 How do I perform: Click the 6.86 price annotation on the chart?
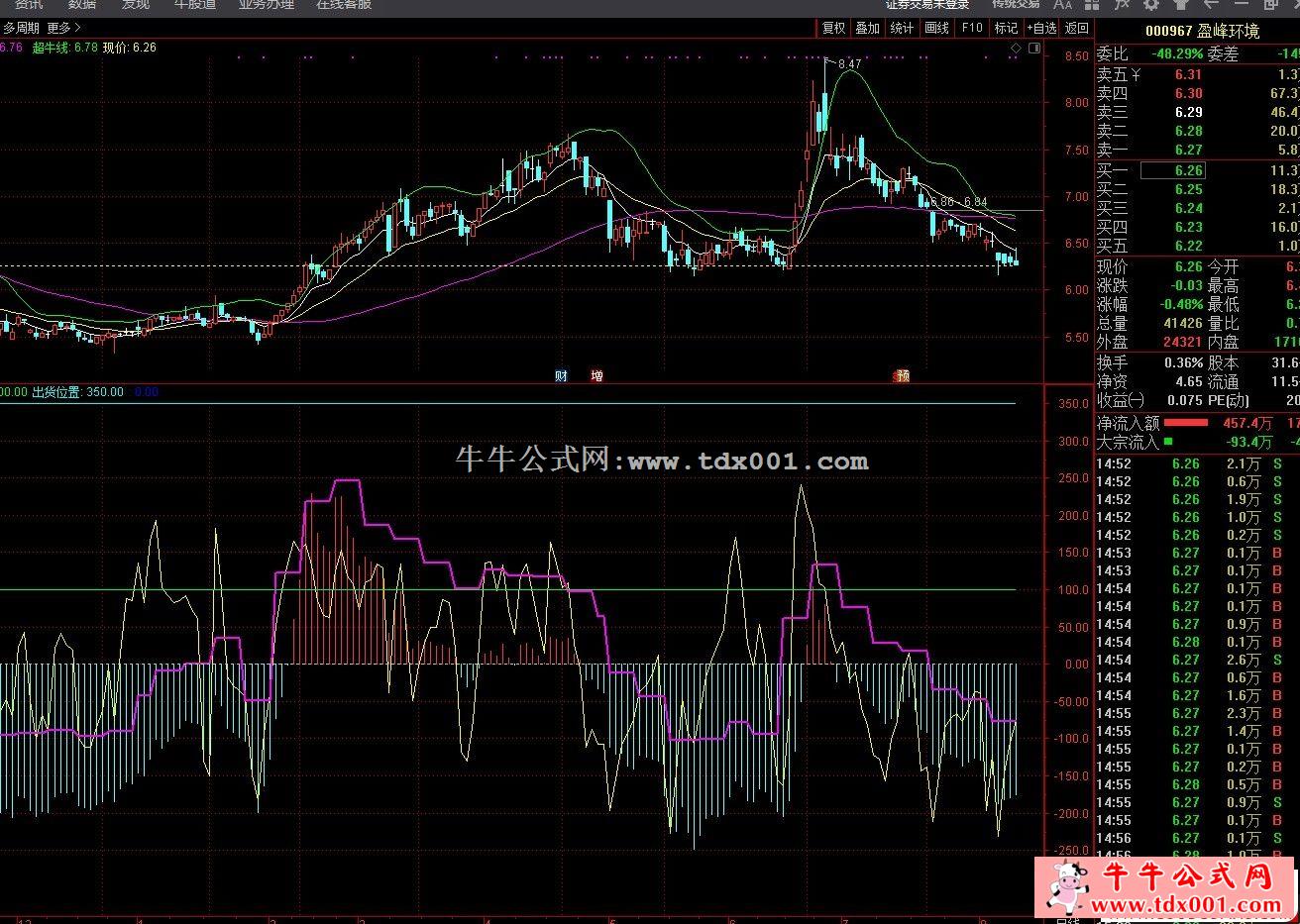(941, 202)
